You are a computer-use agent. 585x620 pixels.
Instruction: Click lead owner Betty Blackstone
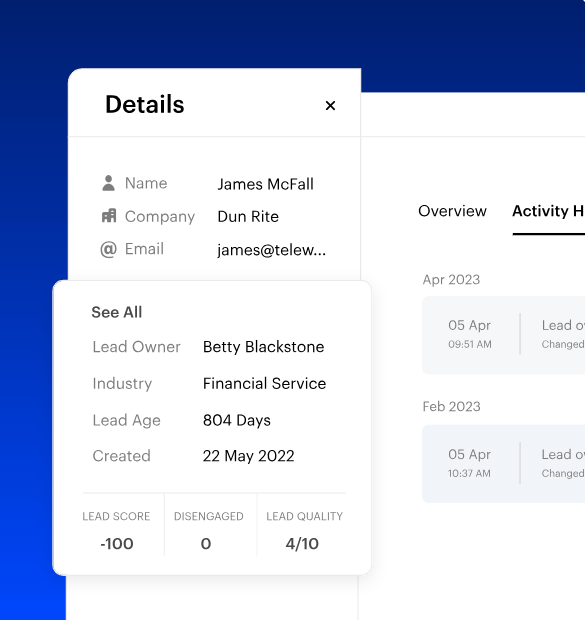263,347
